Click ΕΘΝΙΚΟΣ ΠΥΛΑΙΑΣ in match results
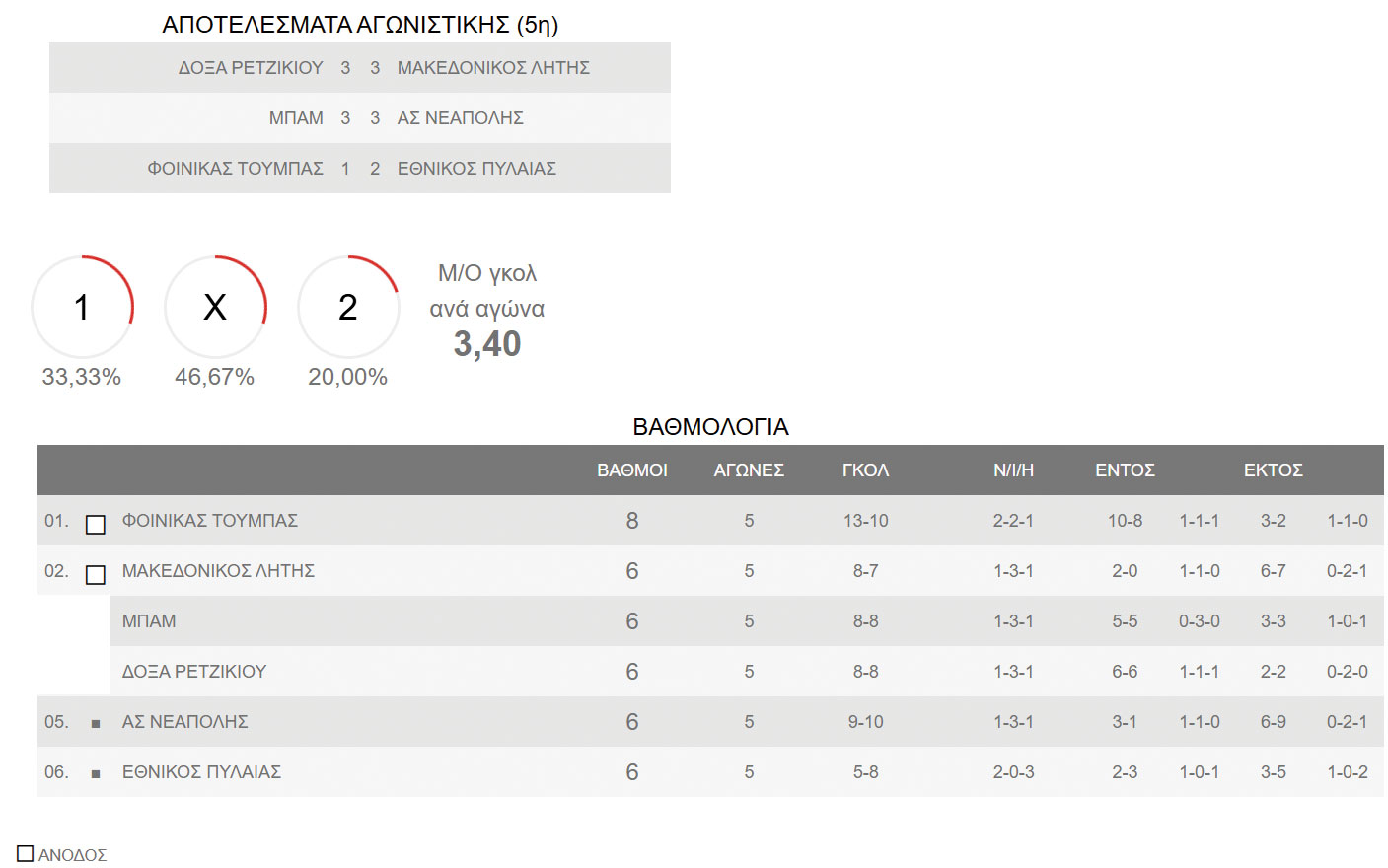1388x868 pixels. (x=476, y=169)
